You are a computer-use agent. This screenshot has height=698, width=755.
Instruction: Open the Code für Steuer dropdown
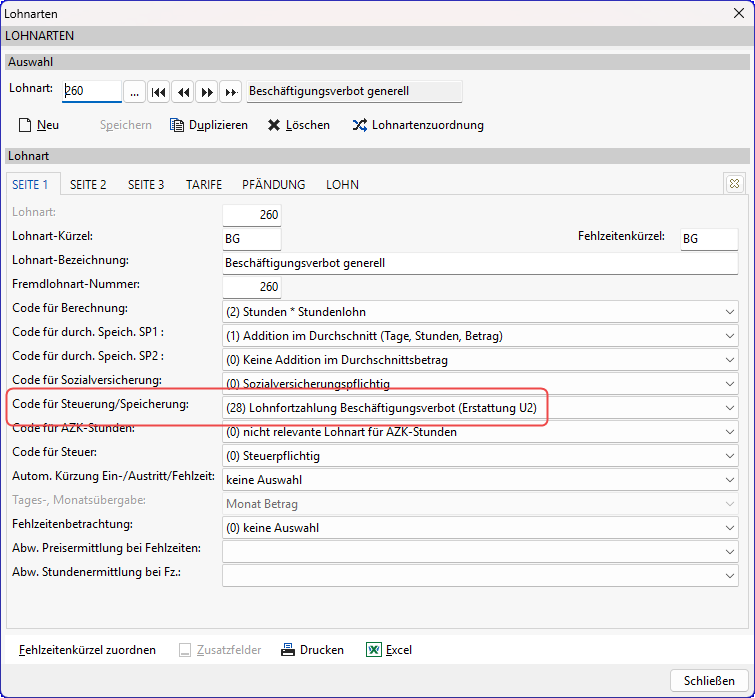(729, 456)
